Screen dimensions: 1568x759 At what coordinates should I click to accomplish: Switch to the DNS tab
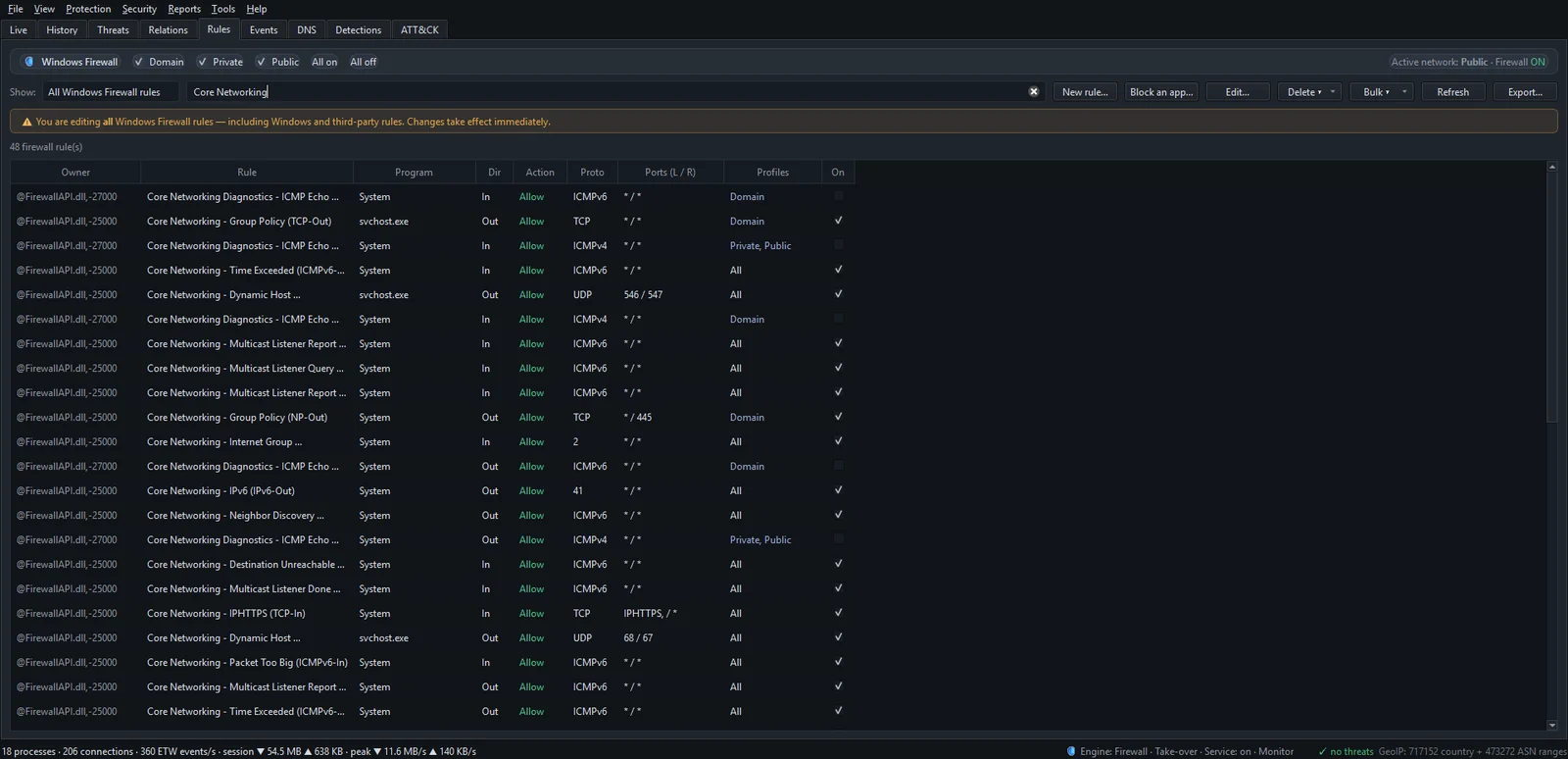click(307, 30)
